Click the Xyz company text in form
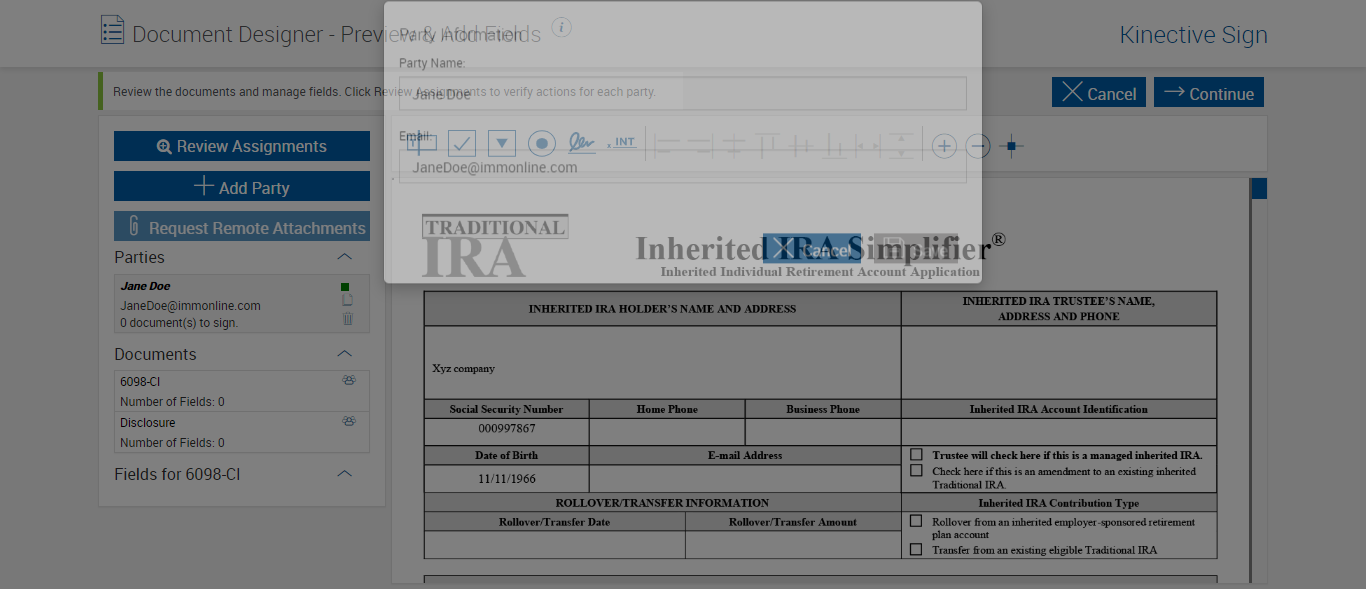 pyautogui.click(x=463, y=368)
